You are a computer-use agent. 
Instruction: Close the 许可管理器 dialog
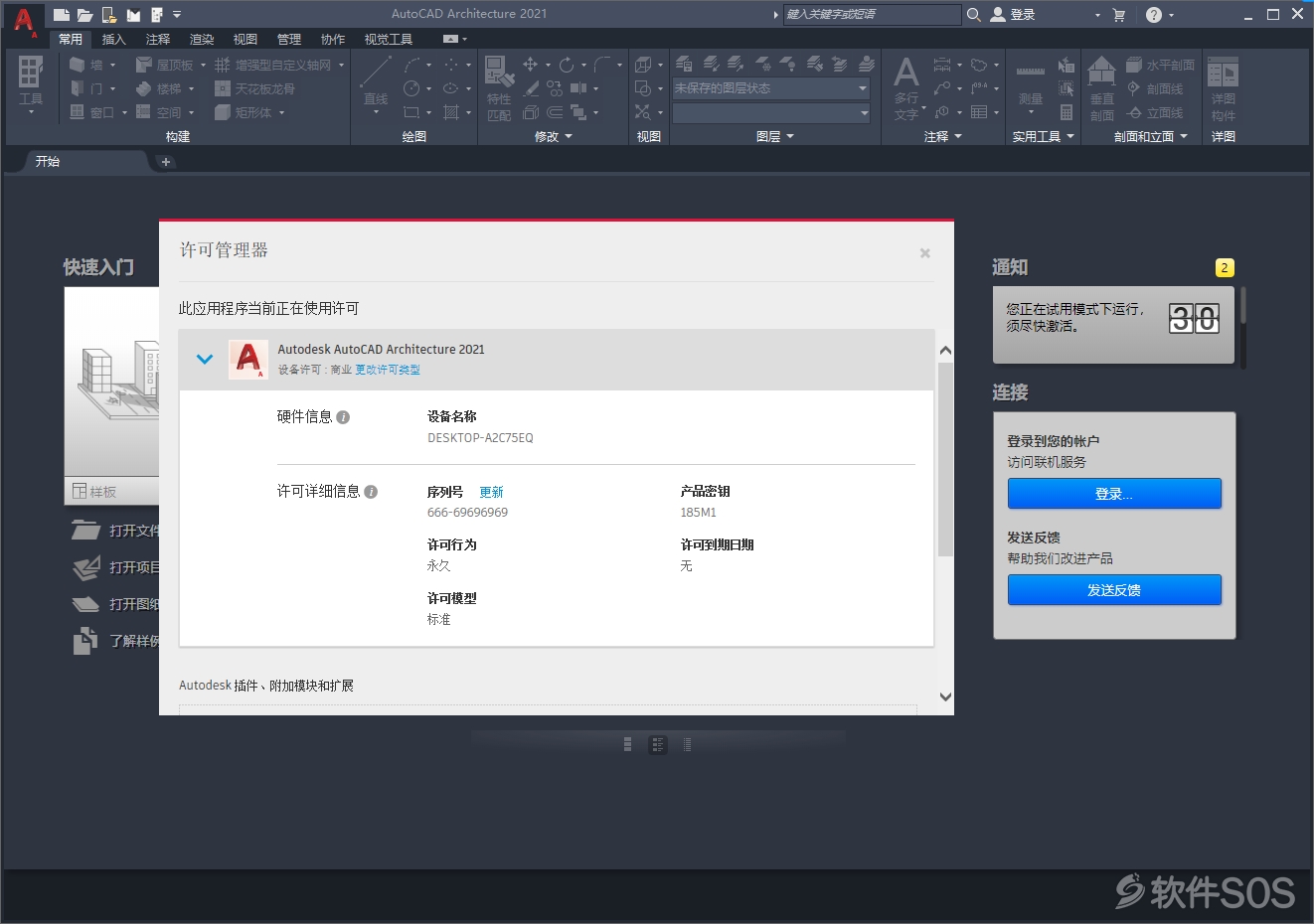925,253
